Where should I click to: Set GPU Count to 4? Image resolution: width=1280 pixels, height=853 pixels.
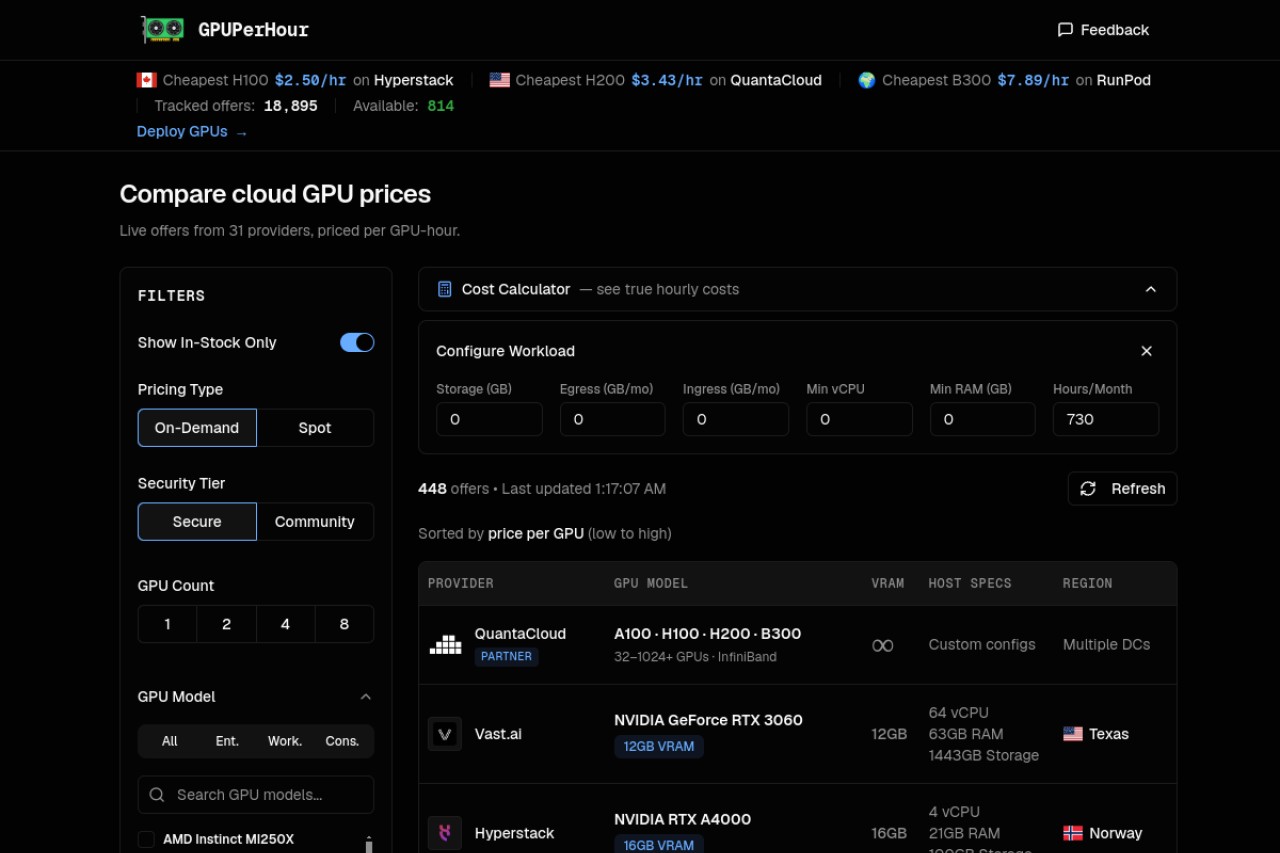tap(285, 624)
